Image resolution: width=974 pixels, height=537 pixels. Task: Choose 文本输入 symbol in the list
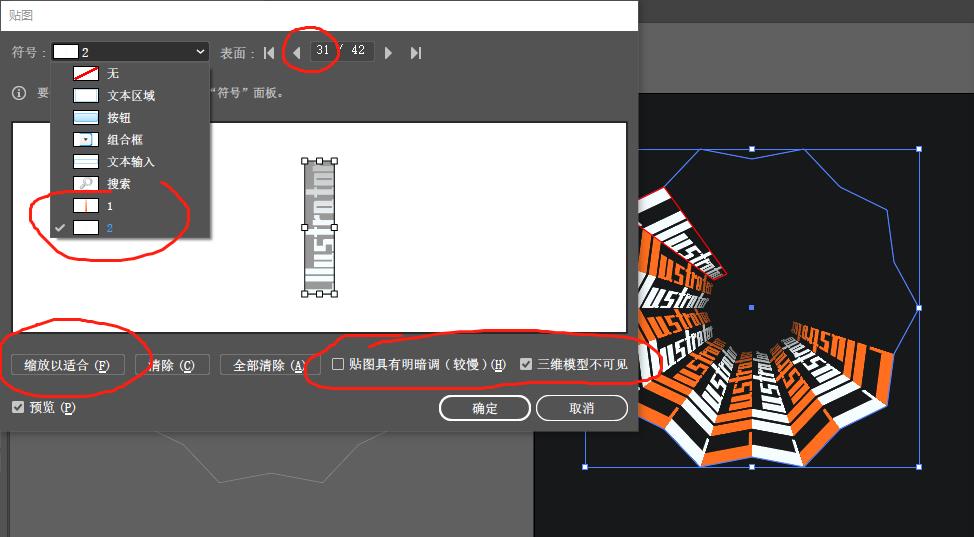click(x=130, y=162)
